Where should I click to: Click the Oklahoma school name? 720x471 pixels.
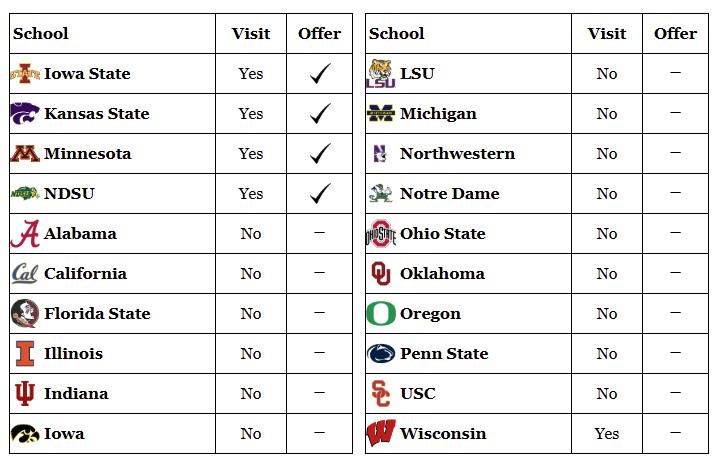click(442, 274)
